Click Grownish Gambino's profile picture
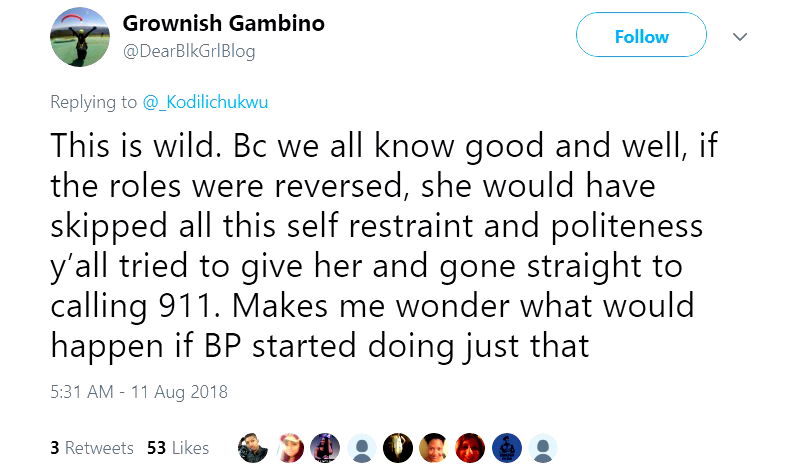This screenshot has height=473, width=800. point(78,37)
